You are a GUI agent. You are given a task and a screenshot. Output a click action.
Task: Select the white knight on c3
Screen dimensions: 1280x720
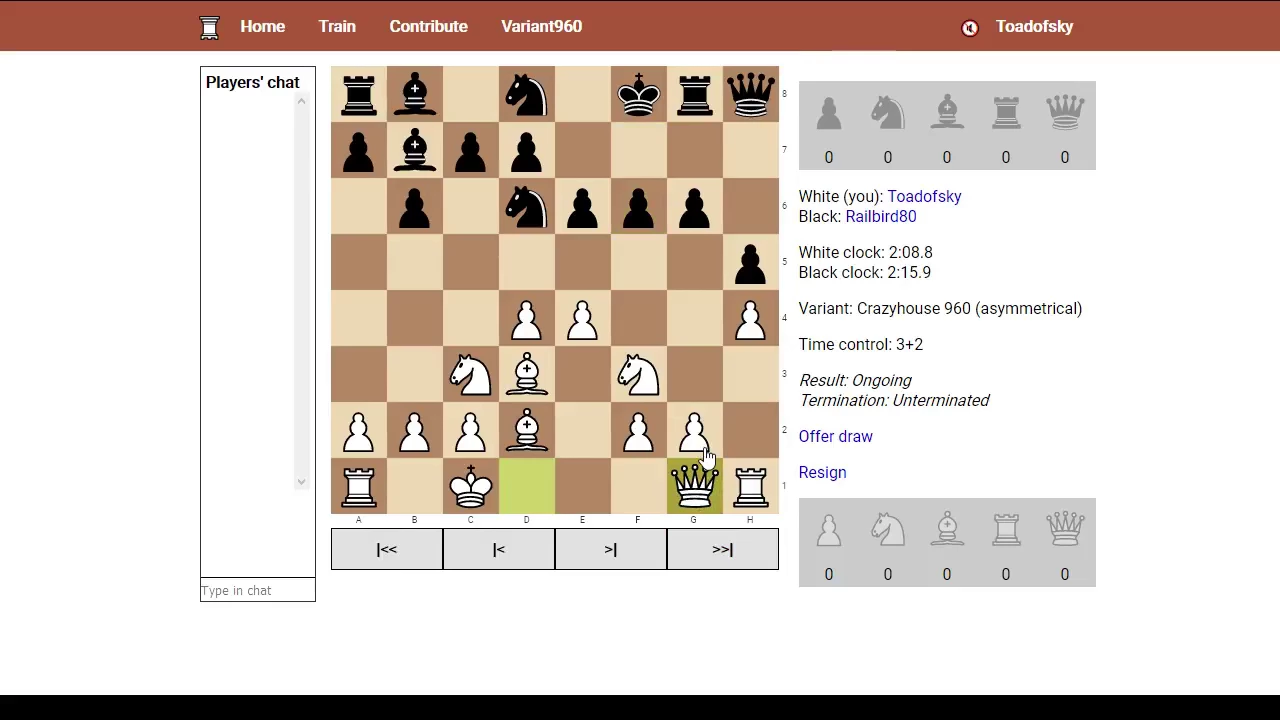click(470, 374)
